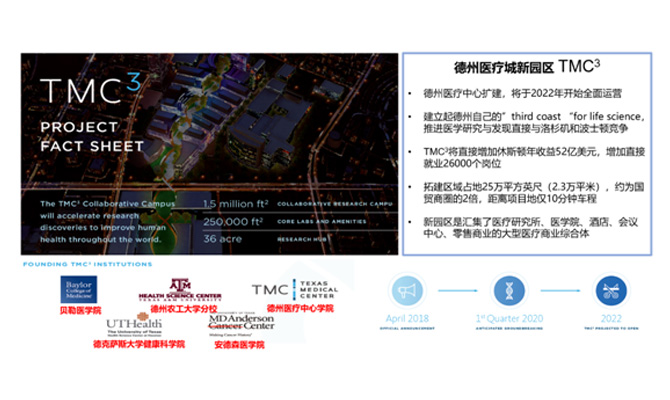Click the large TMC3 title logo
This screenshot has width=670, height=400.
coord(90,89)
